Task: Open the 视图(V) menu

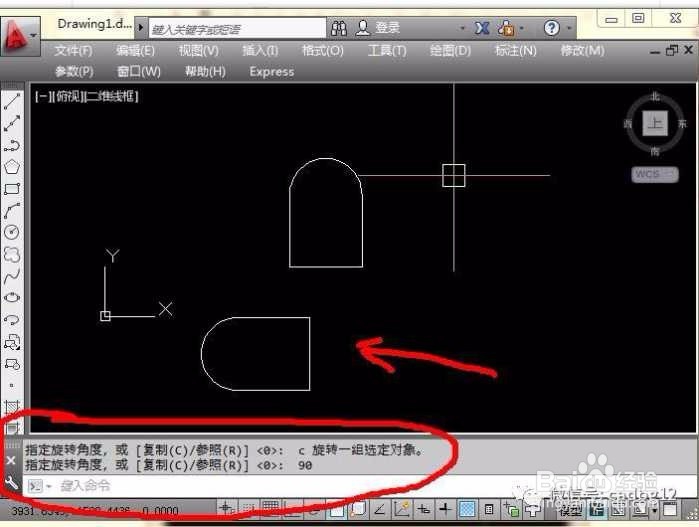Action: tap(198, 51)
